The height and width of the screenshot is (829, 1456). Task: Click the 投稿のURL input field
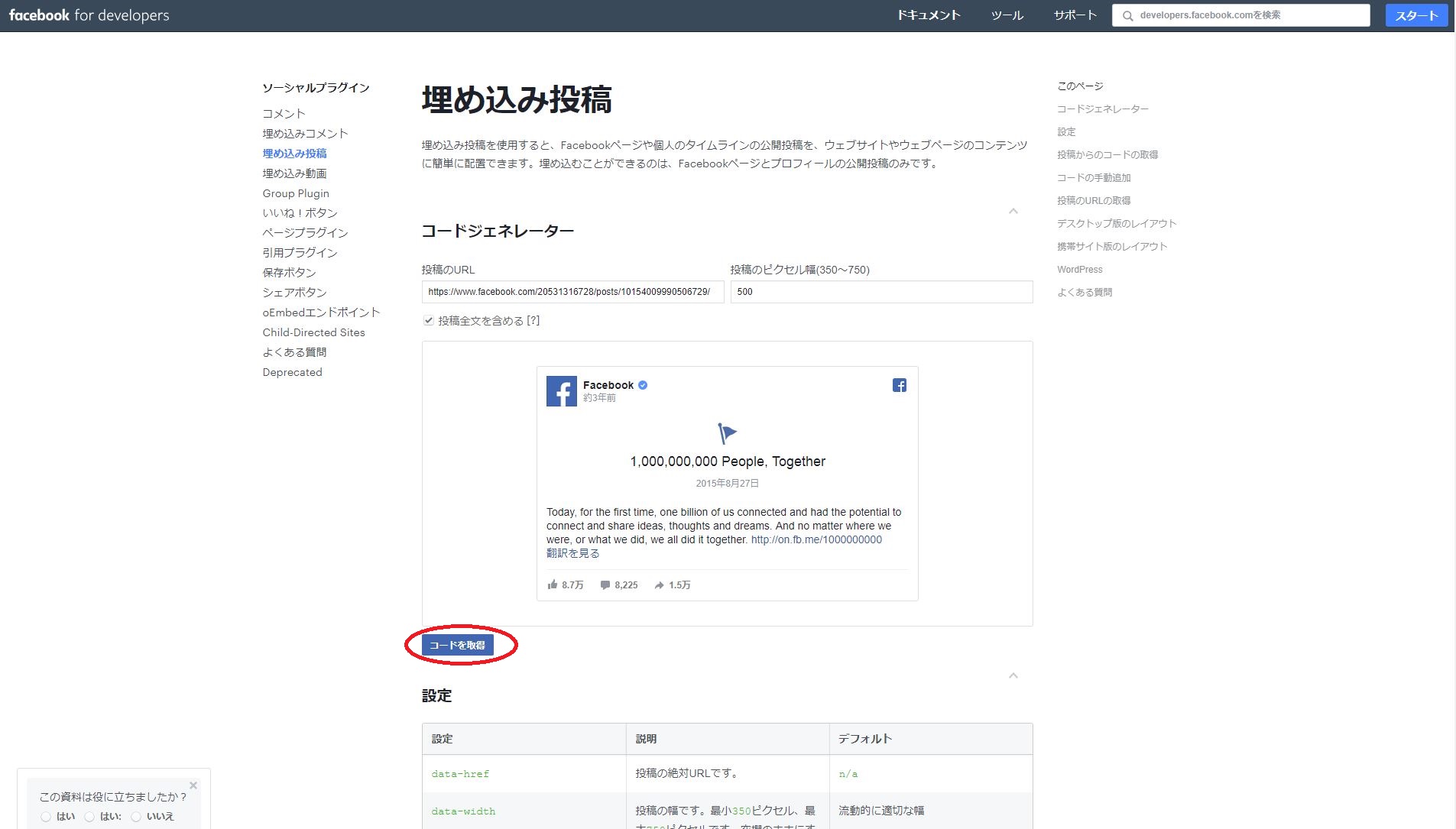point(572,292)
